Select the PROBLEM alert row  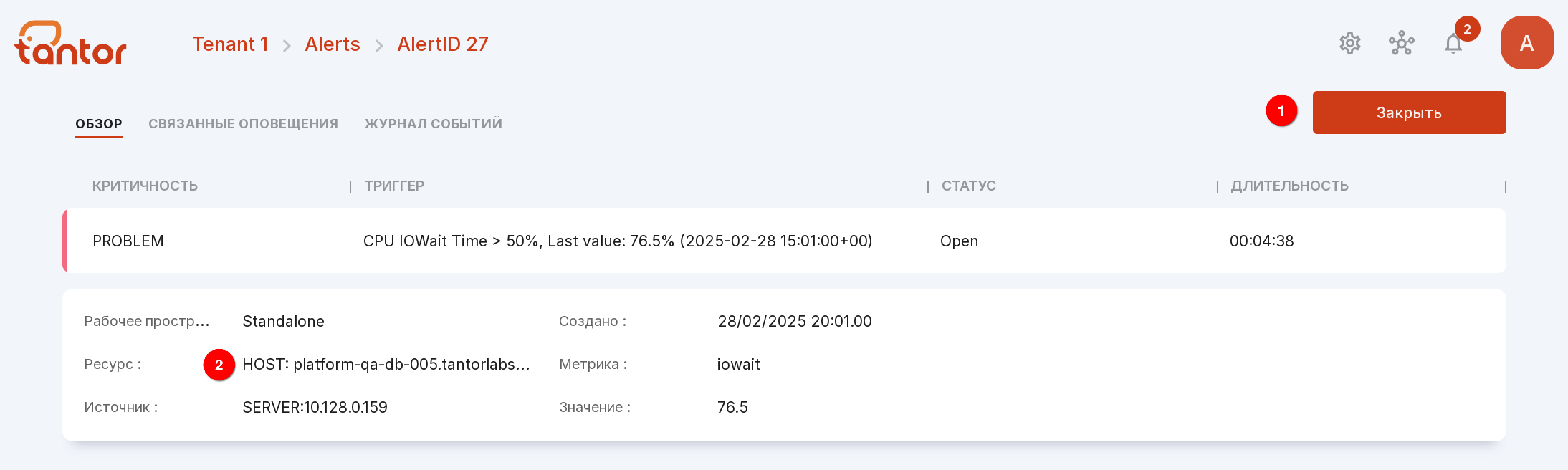click(784, 241)
